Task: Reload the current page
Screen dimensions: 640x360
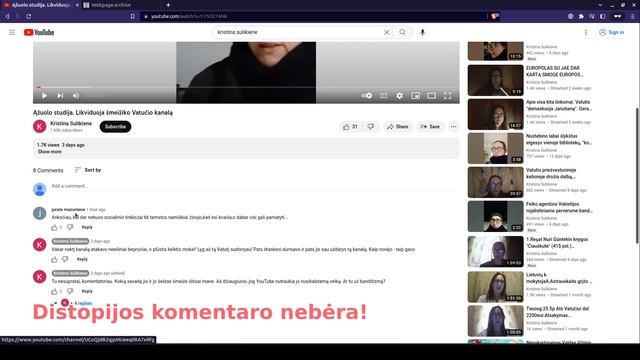Action: click(29, 16)
